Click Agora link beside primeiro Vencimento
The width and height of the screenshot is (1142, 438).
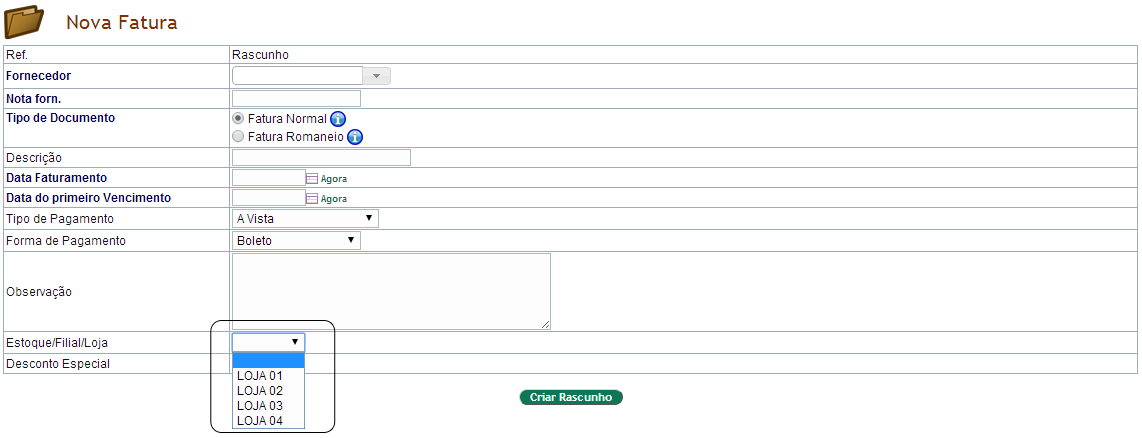click(334, 198)
